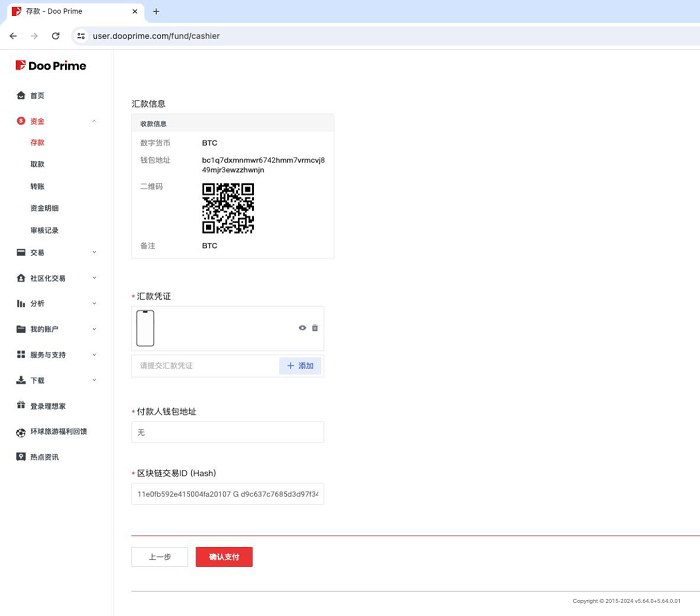700x616 pixels.
Task: Click the eye preview icon on uploaded voucher
Action: click(302, 328)
